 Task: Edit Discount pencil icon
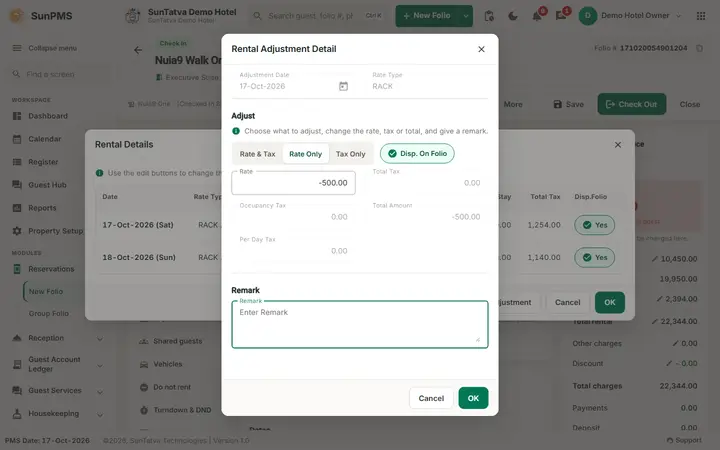tap(669, 363)
